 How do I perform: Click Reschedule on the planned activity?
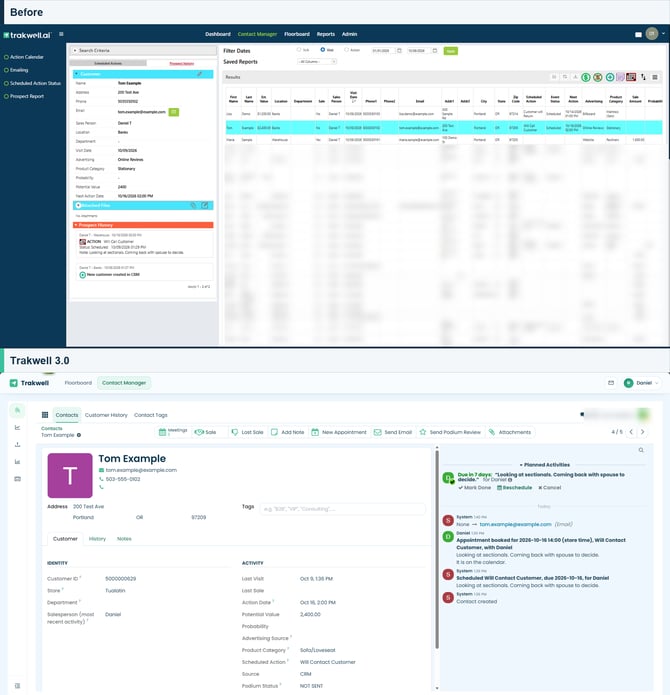pyautogui.click(x=514, y=488)
